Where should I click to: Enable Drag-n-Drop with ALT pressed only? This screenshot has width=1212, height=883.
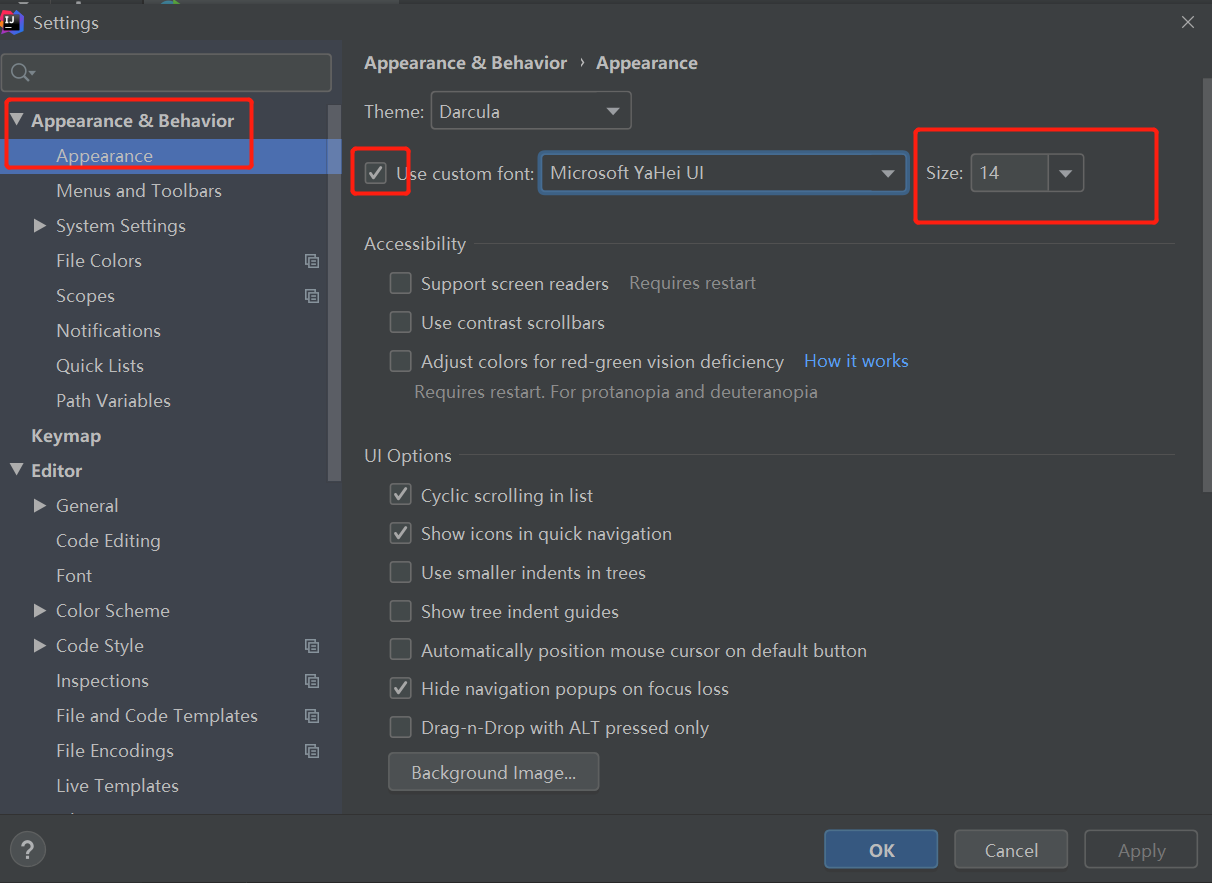pyautogui.click(x=400, y=727)
